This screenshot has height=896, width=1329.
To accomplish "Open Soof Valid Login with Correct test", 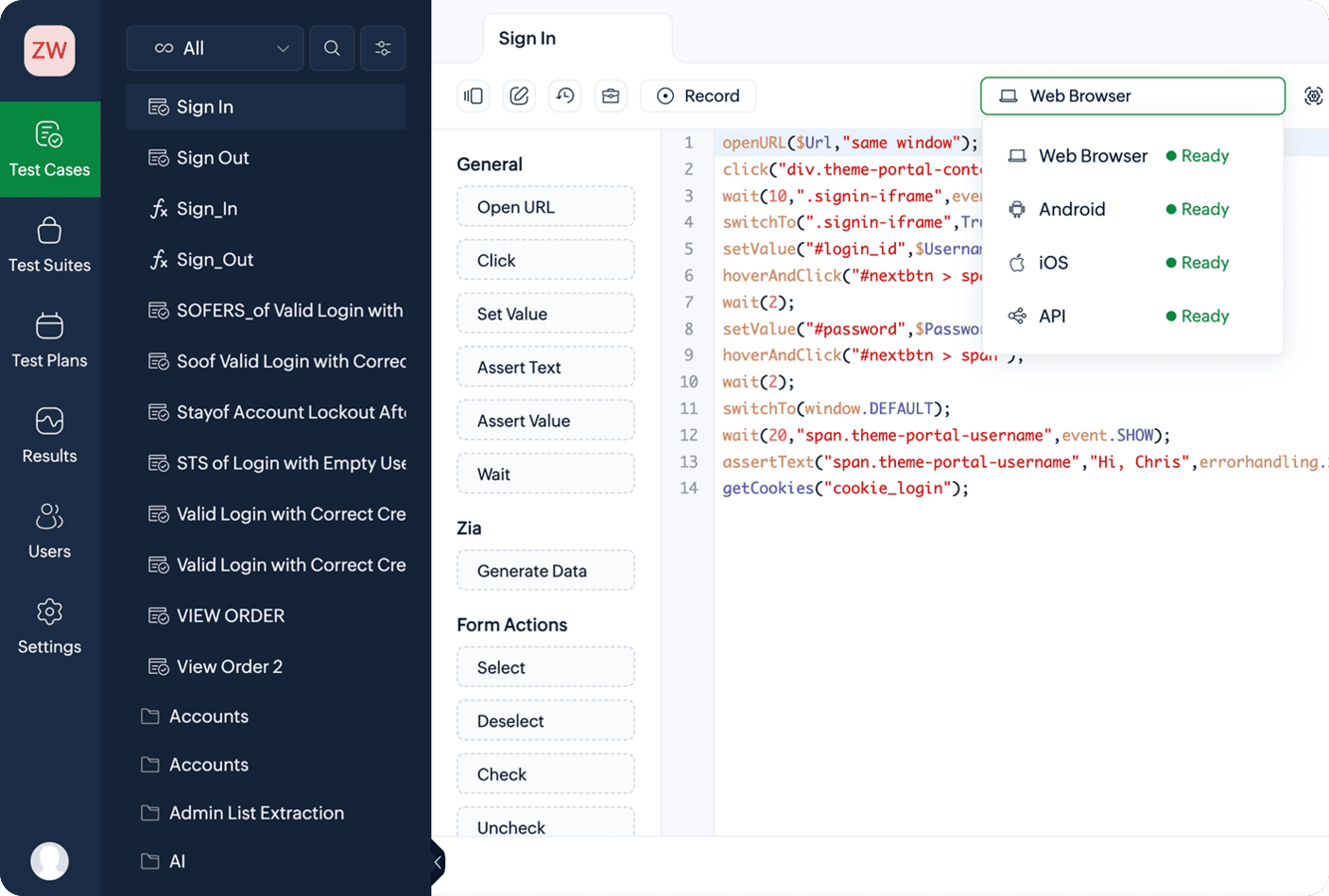I will point(266,362).
